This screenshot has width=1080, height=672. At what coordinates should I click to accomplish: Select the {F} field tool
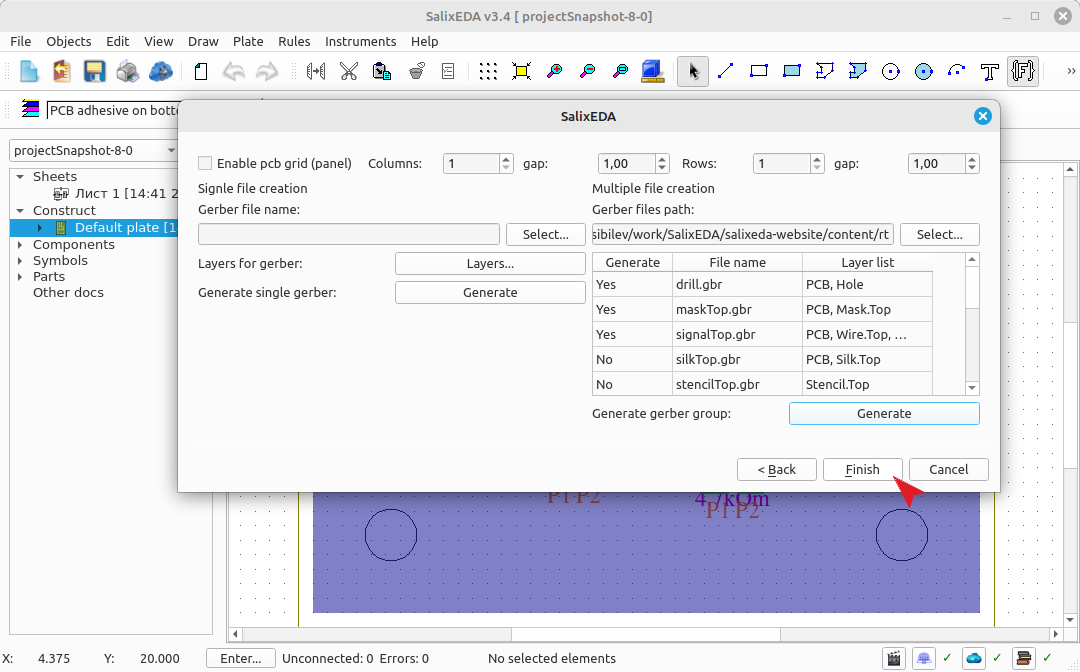click(x=1023, y=71)
